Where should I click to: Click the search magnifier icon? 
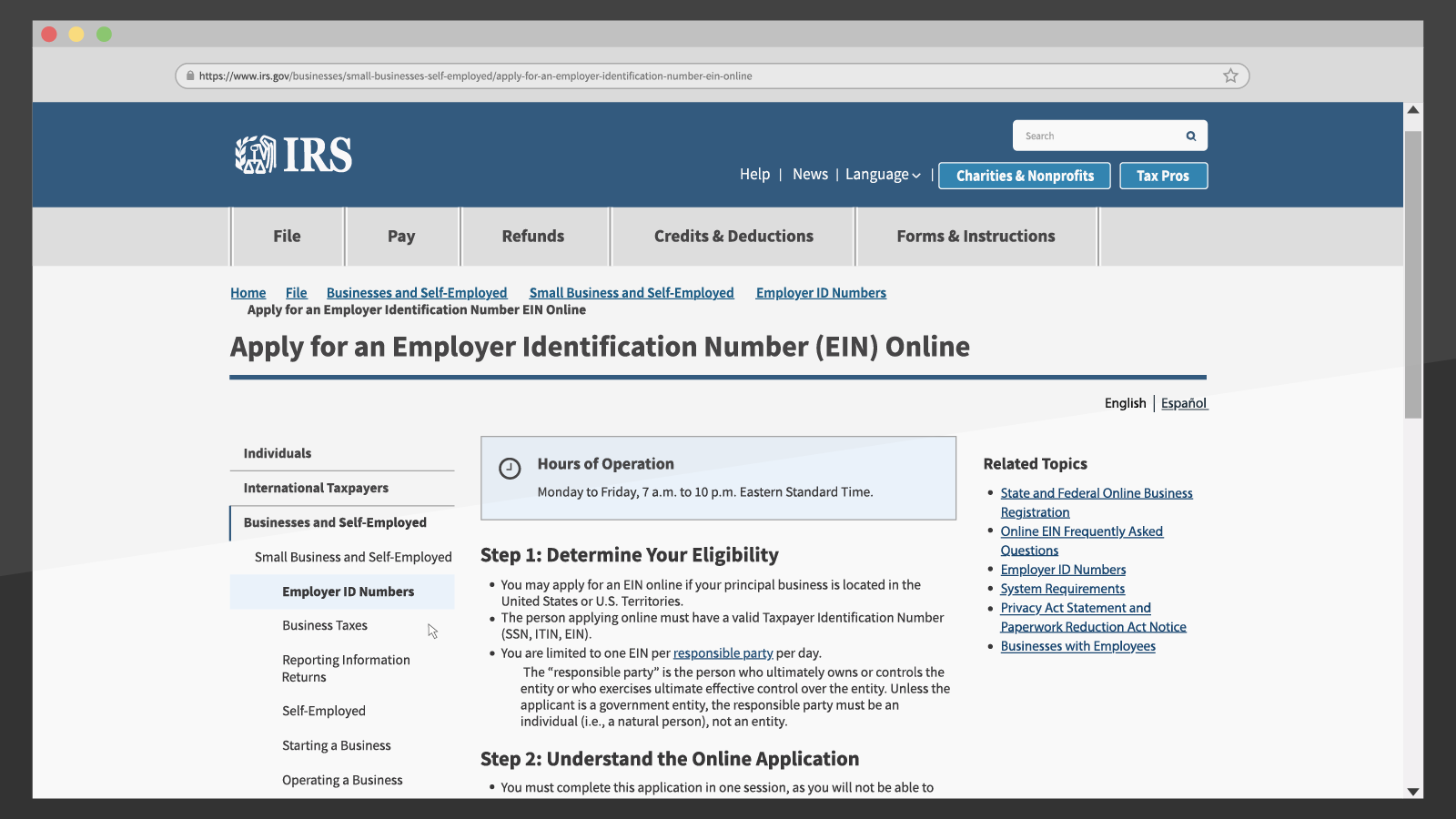pyautogui.click(x=1190, y=136)
